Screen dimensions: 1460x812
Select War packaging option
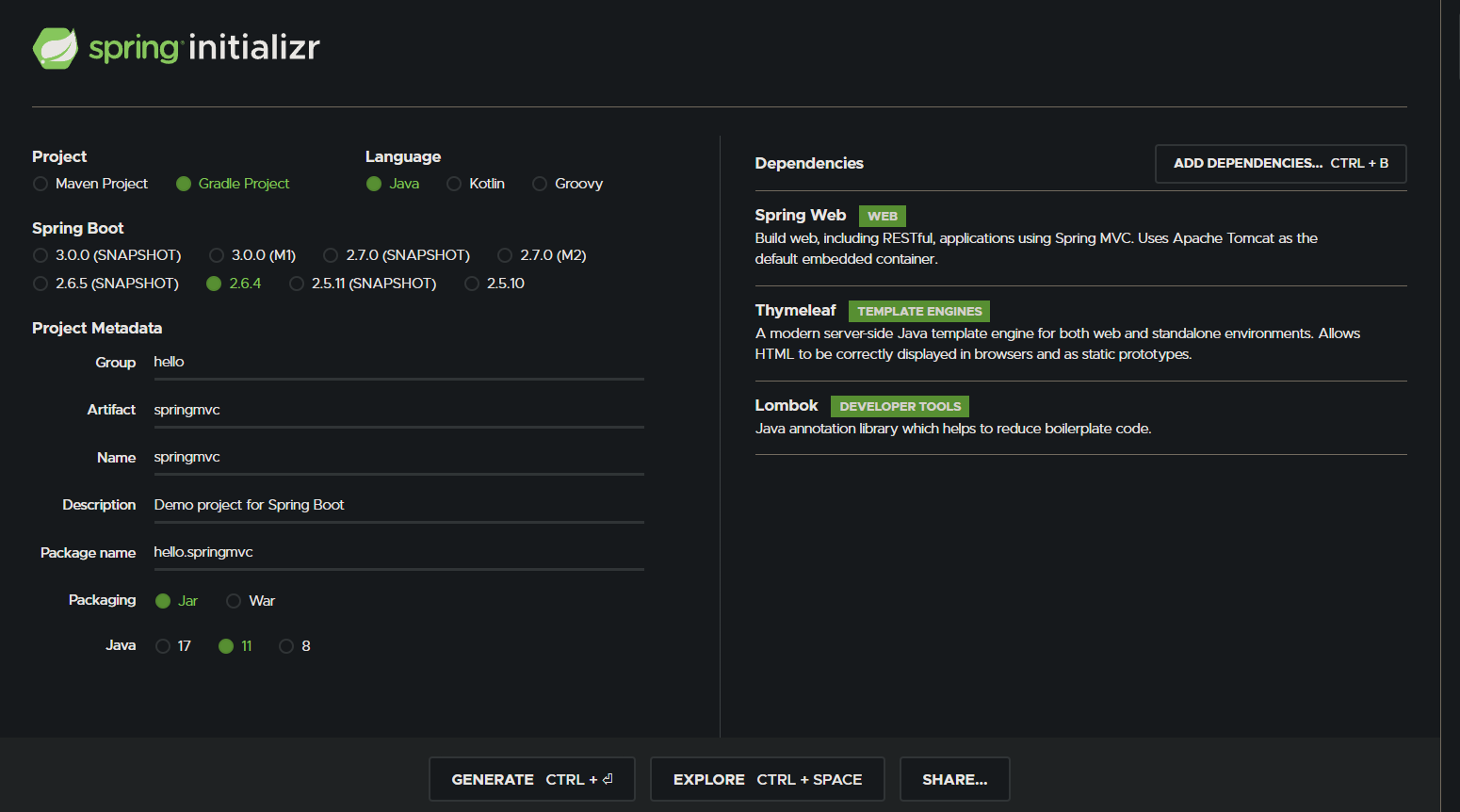click(251, 601)
